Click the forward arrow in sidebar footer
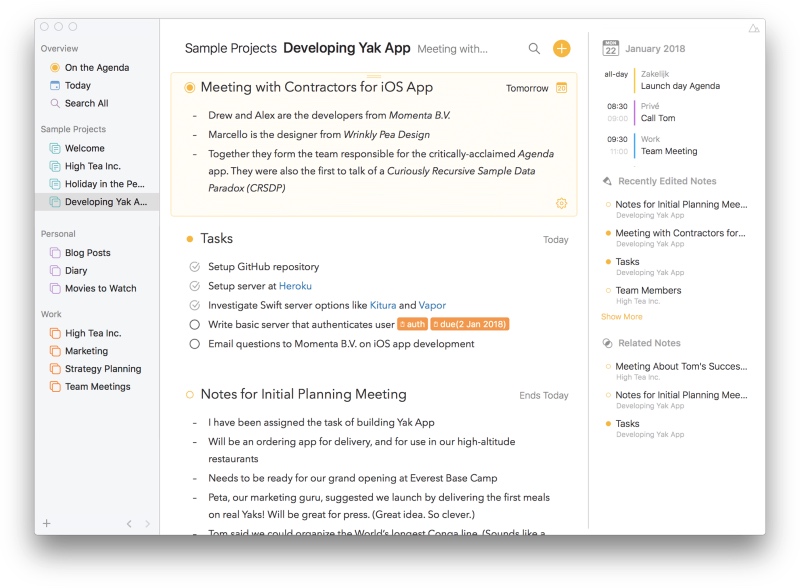Screen dimensions: 800x588 point(147,523)
